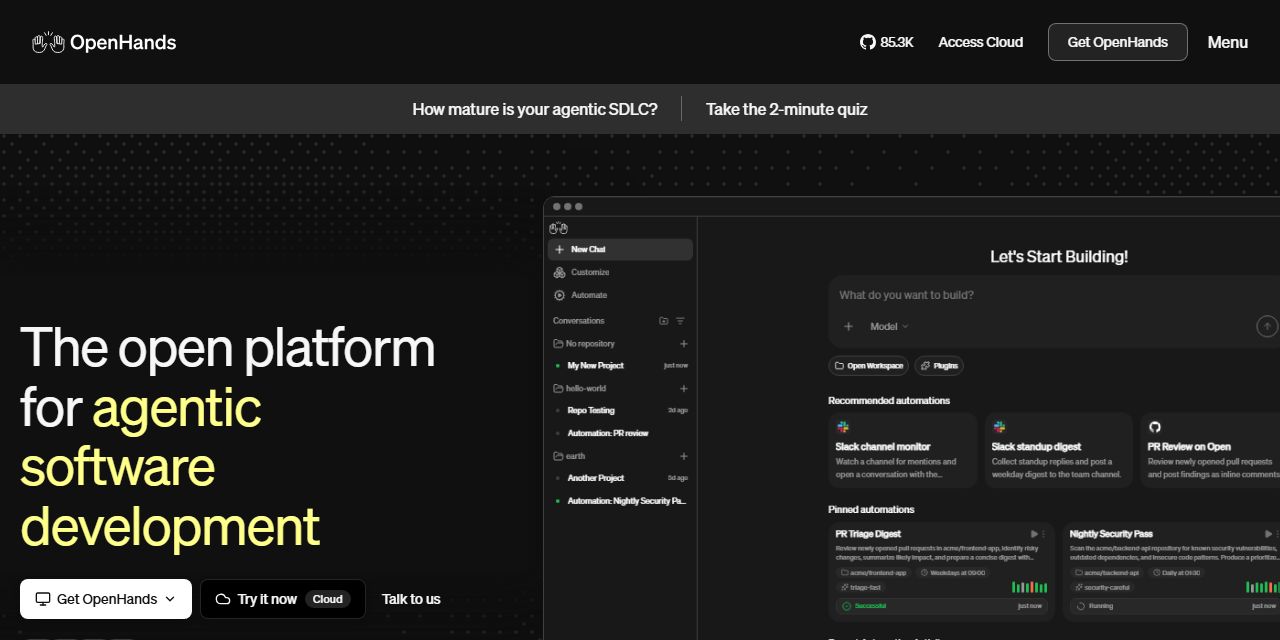1280x640 pixels.
Task: Start a New Chat in the sidebar
Action: pyautogui.click(x=620, y=249)
